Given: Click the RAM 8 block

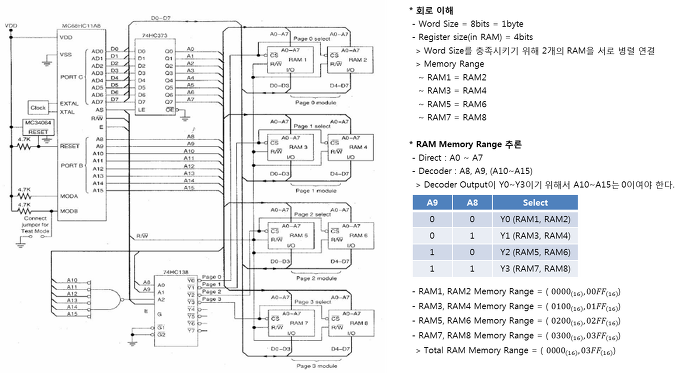Looking at the screenshot, I should (351, 323).
